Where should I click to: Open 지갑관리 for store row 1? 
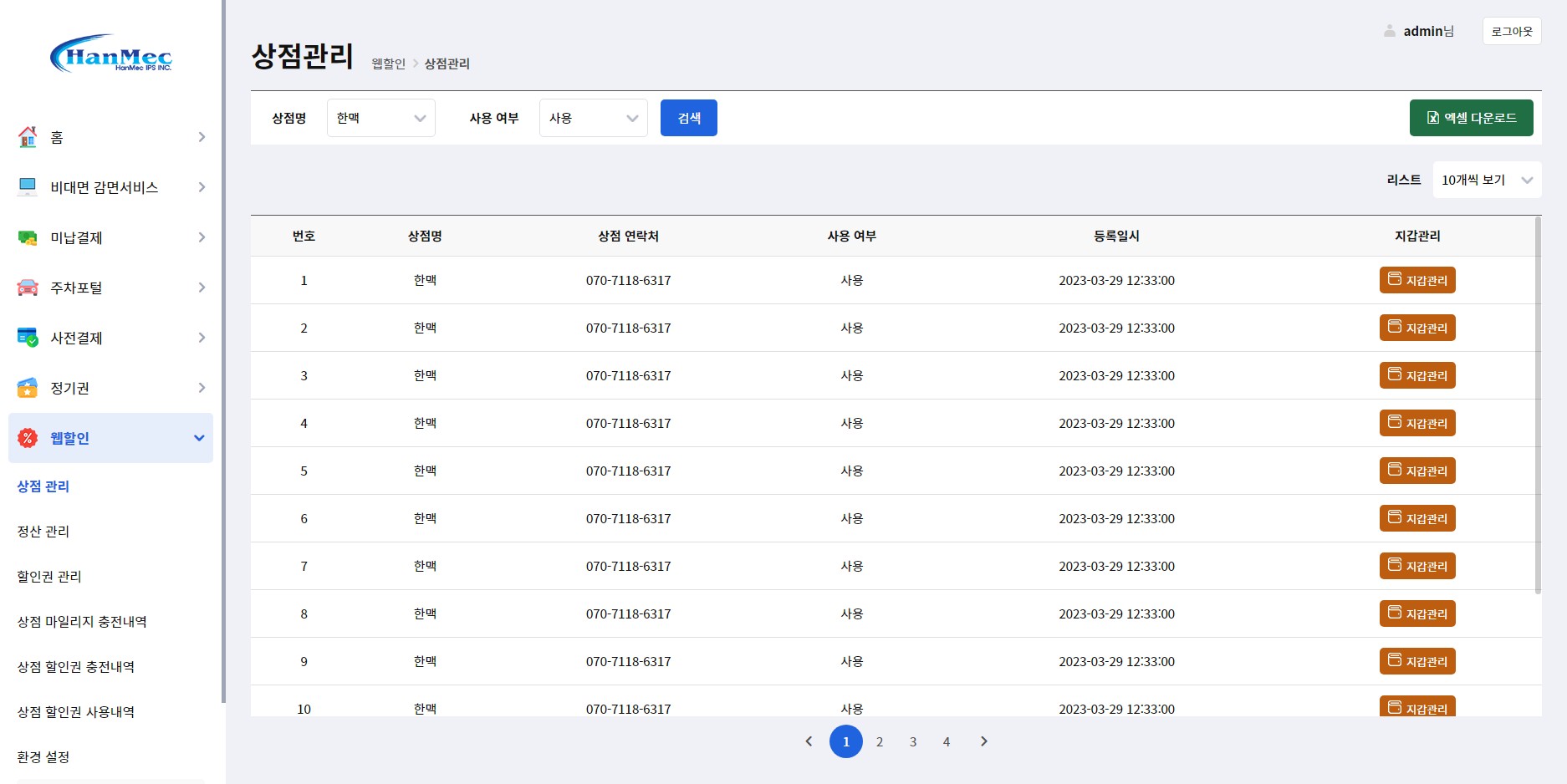pos(1417,280)
